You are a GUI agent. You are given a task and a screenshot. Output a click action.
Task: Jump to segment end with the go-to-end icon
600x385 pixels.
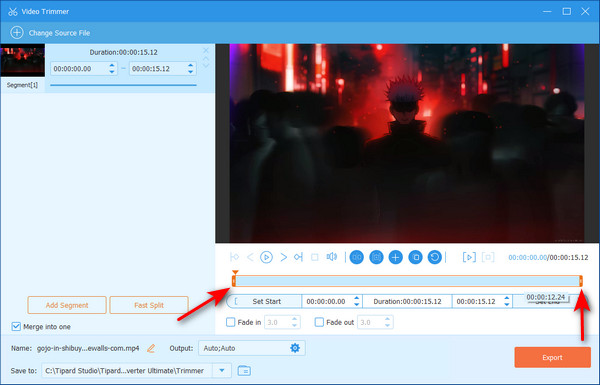pos(298,257)
